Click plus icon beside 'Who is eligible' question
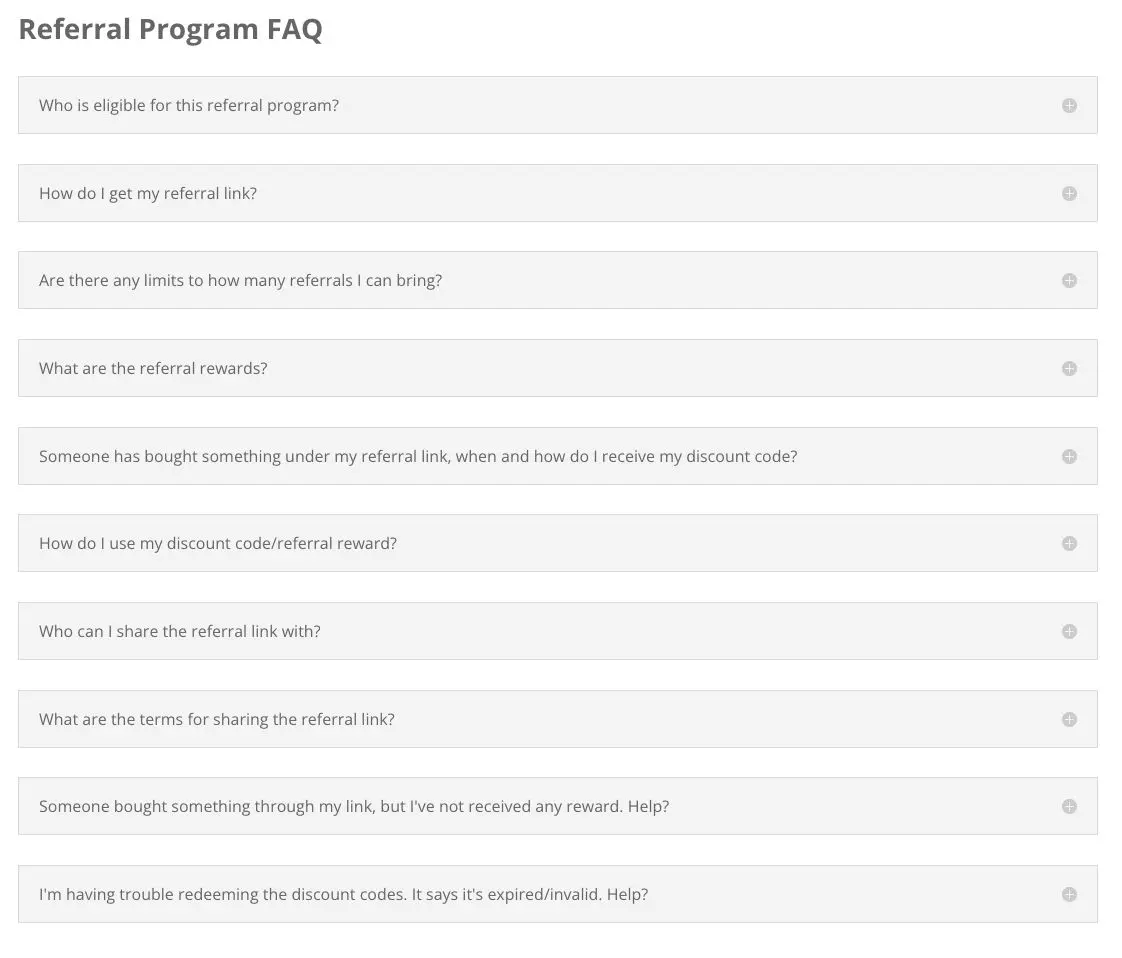Screen dimensions: 1122x958 (x=1069, y=105)
